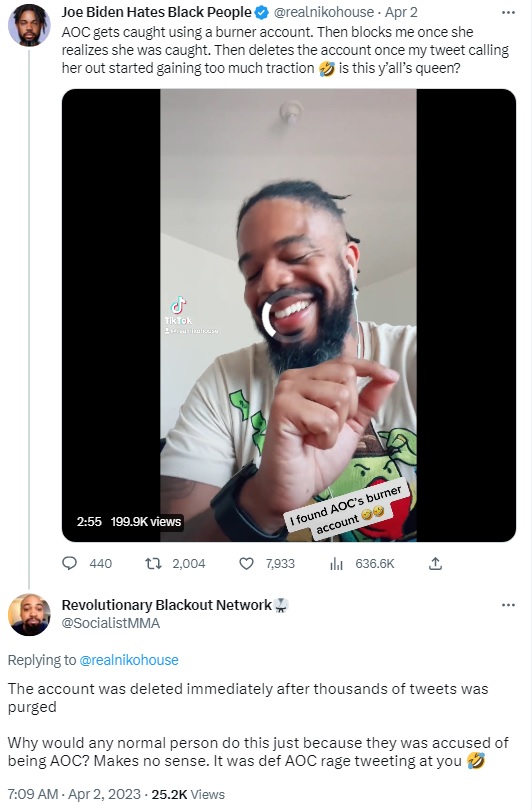The image size is (532, 810).
Task: Expand more options on reply tweet
Action: pyautogui.click(x=508, y=605)
